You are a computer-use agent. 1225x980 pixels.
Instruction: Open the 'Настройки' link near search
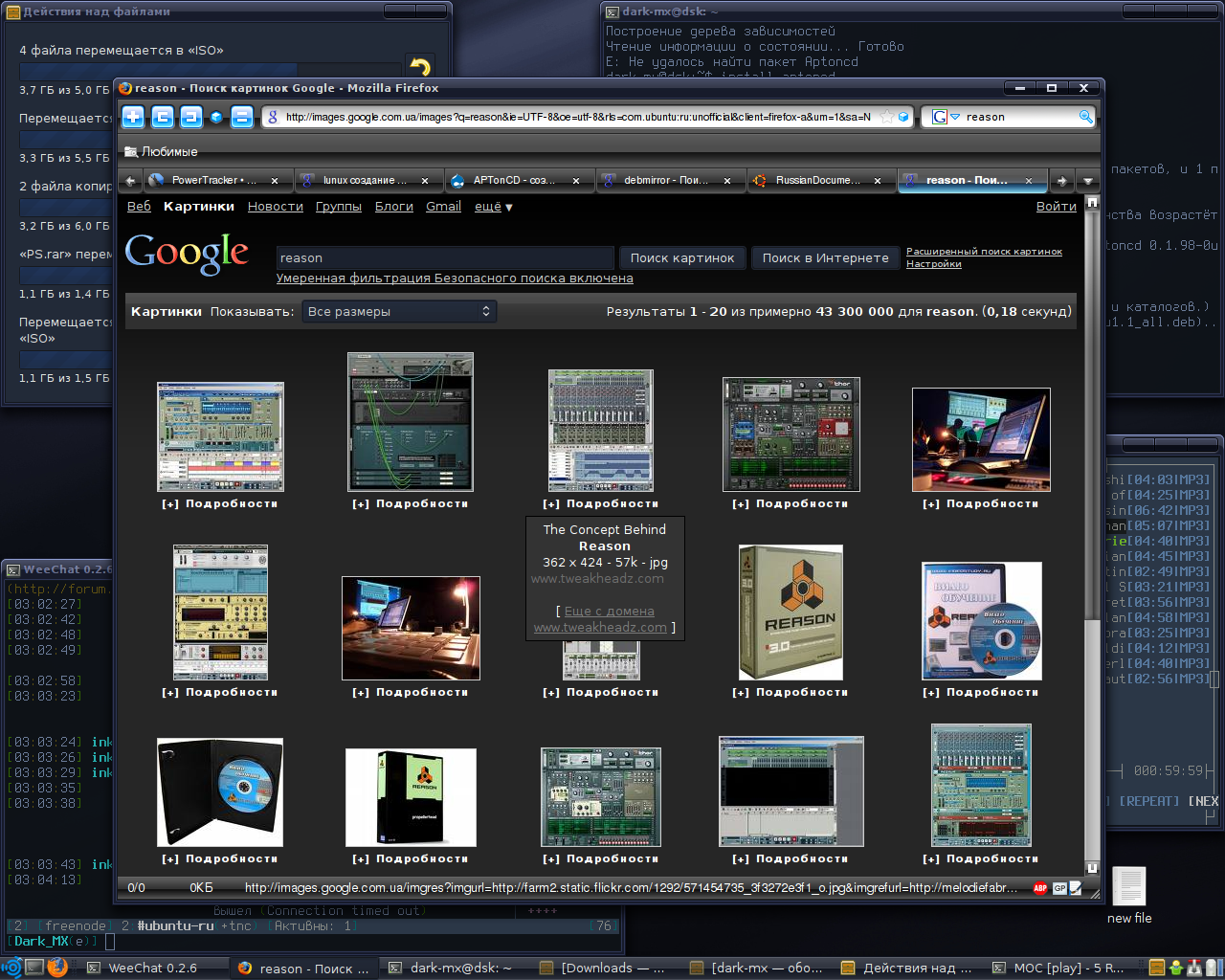pos(934,264)
